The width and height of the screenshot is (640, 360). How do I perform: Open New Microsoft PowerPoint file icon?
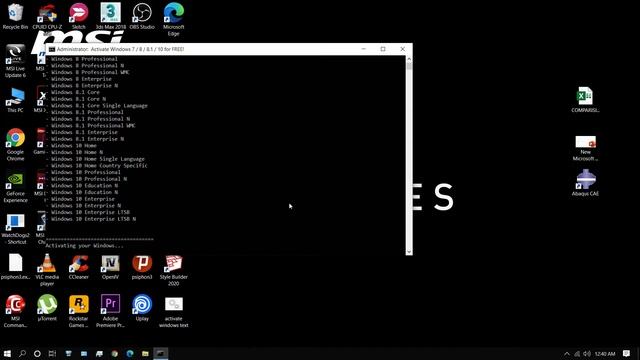pos(585,148)
